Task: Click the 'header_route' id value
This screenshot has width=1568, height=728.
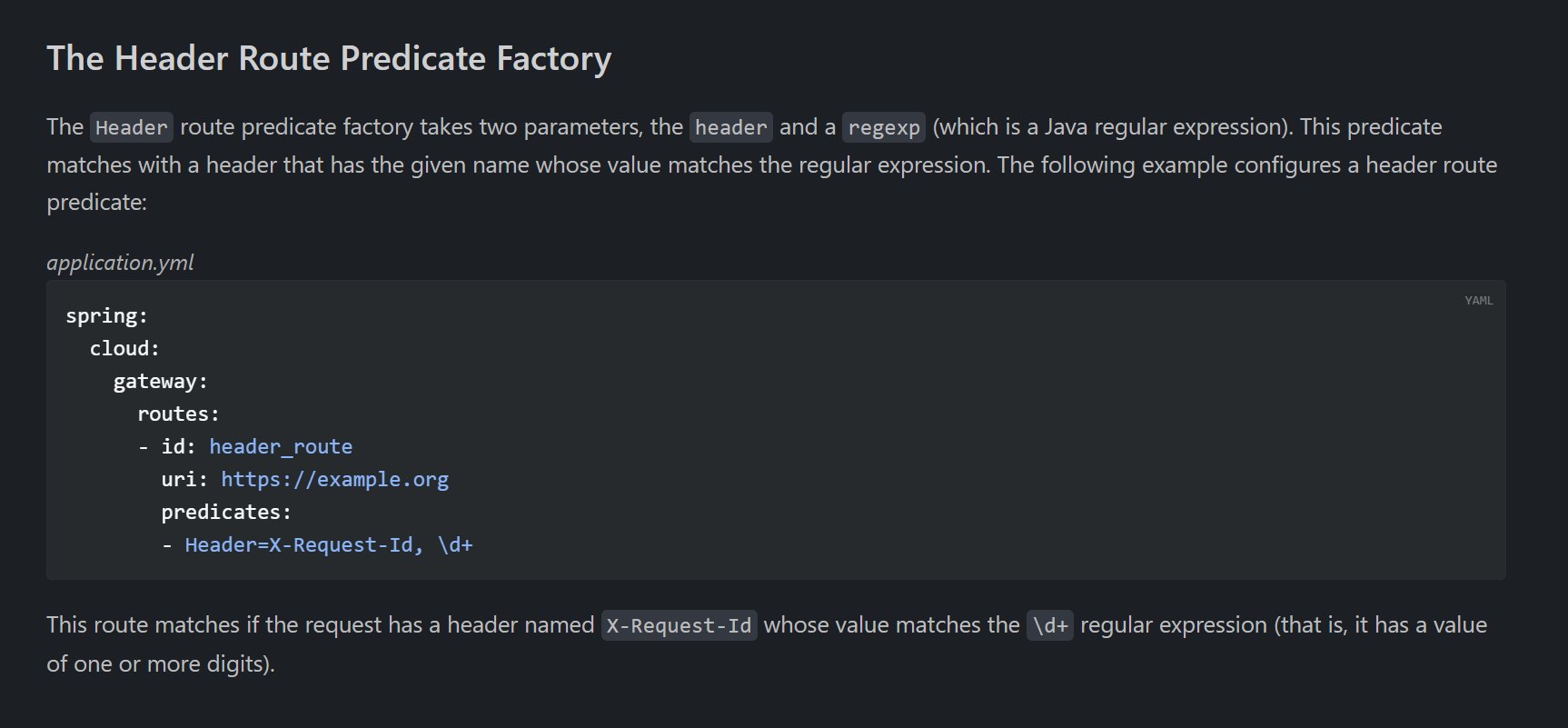Action: [281, 447]
